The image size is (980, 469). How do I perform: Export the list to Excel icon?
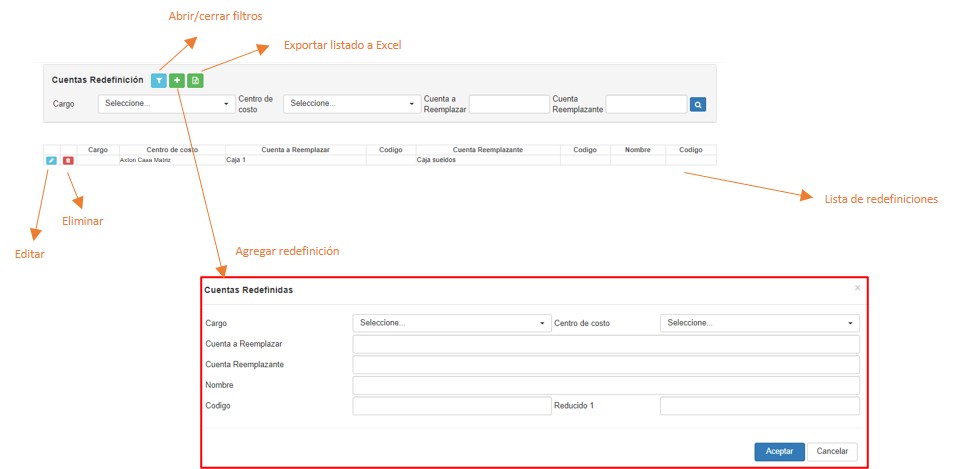coord(195,80)
